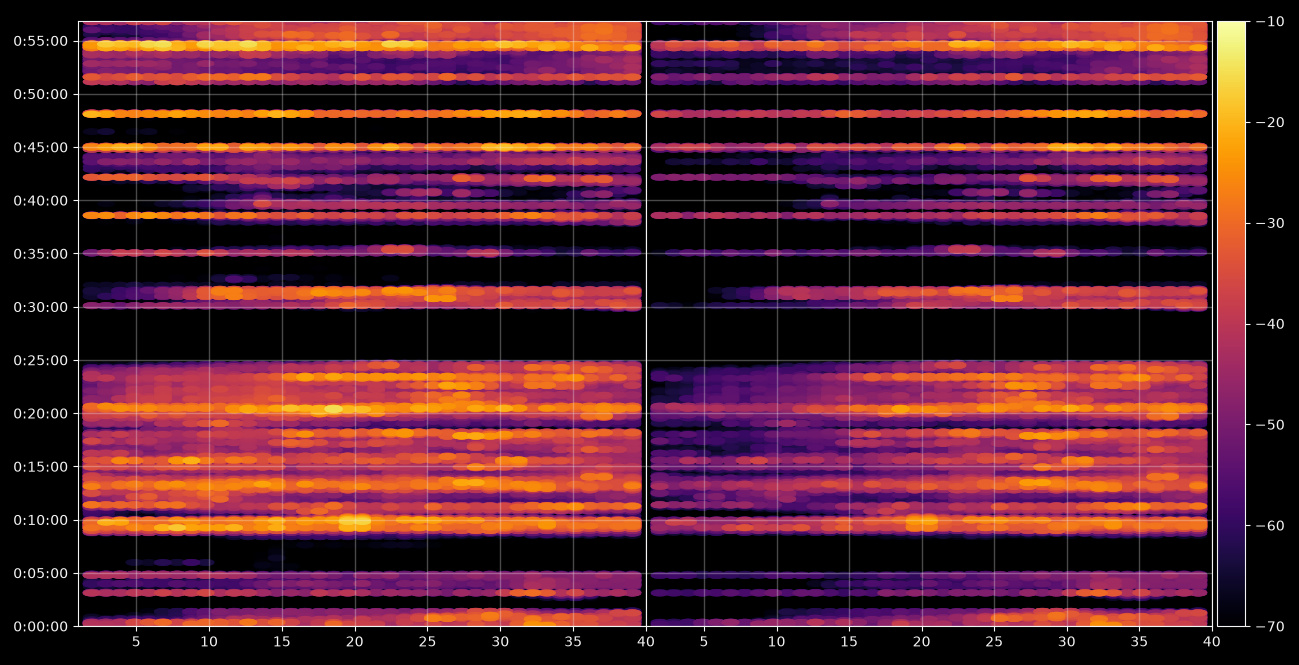Click the y-axis tick label 0:20:00
The height and width of the screenshot is (665, 1299).
pyautogui.click(x=40, y=414)
